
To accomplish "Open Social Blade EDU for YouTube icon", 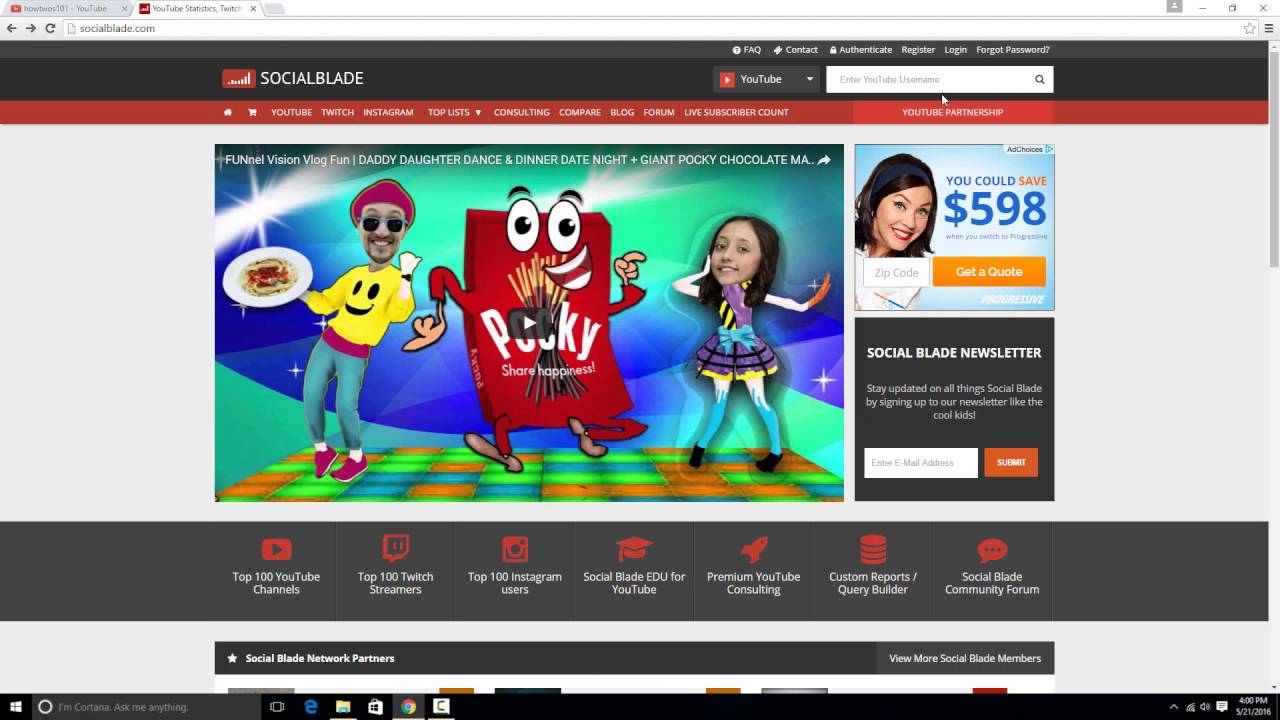I will coord(634,549).
